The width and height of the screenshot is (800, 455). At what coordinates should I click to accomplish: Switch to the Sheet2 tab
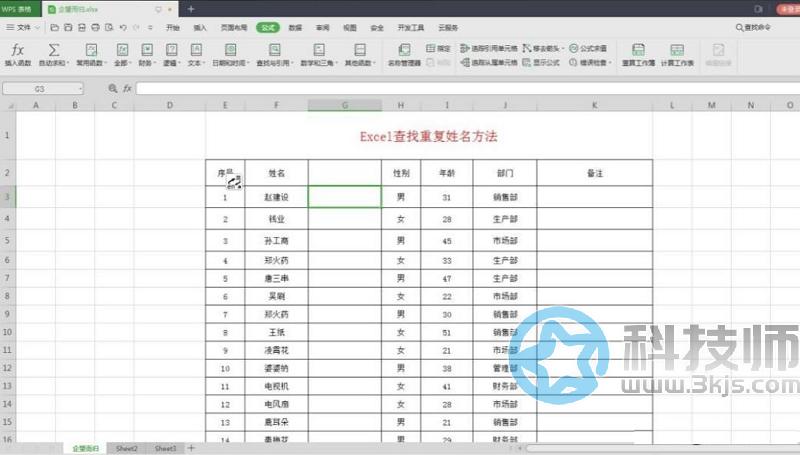[127, 448]
